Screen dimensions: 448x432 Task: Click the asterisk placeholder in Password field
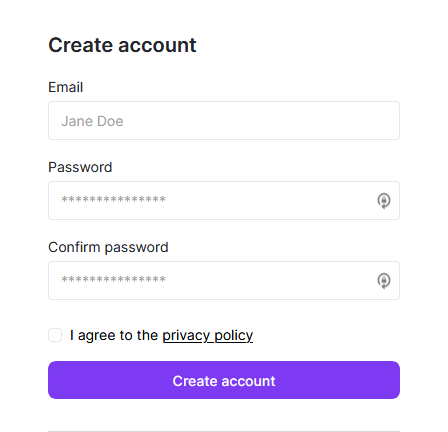point(113,200)
